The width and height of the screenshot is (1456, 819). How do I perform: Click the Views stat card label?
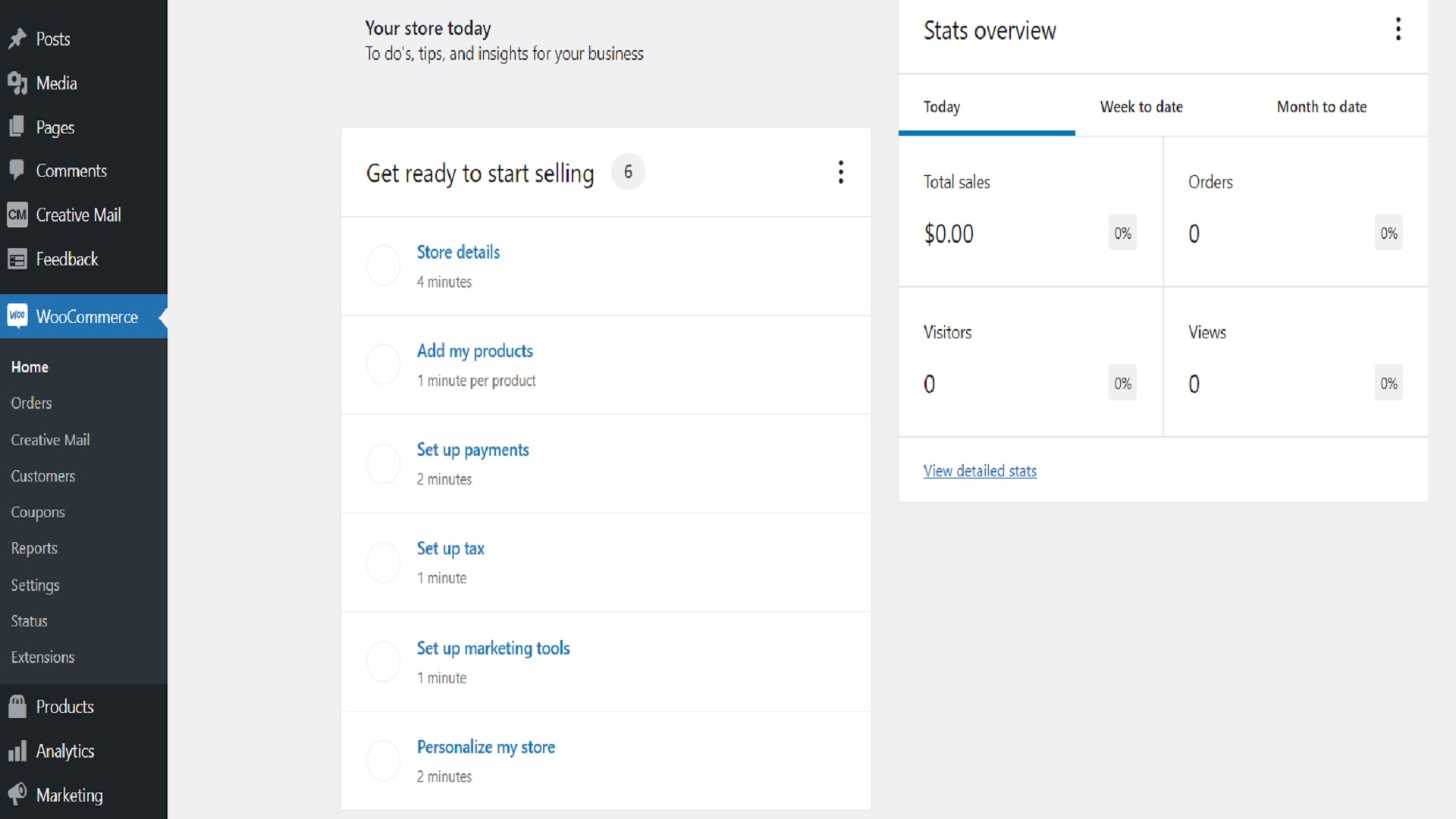(x=1207, y=332)
